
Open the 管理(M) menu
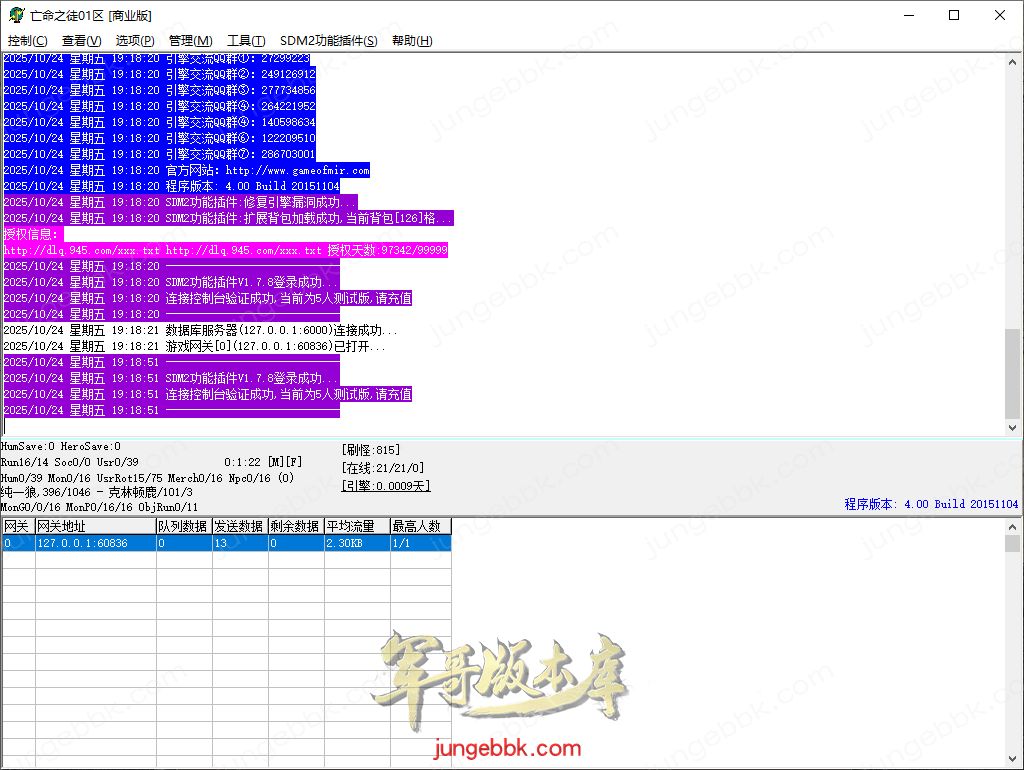tap(190, 41)
